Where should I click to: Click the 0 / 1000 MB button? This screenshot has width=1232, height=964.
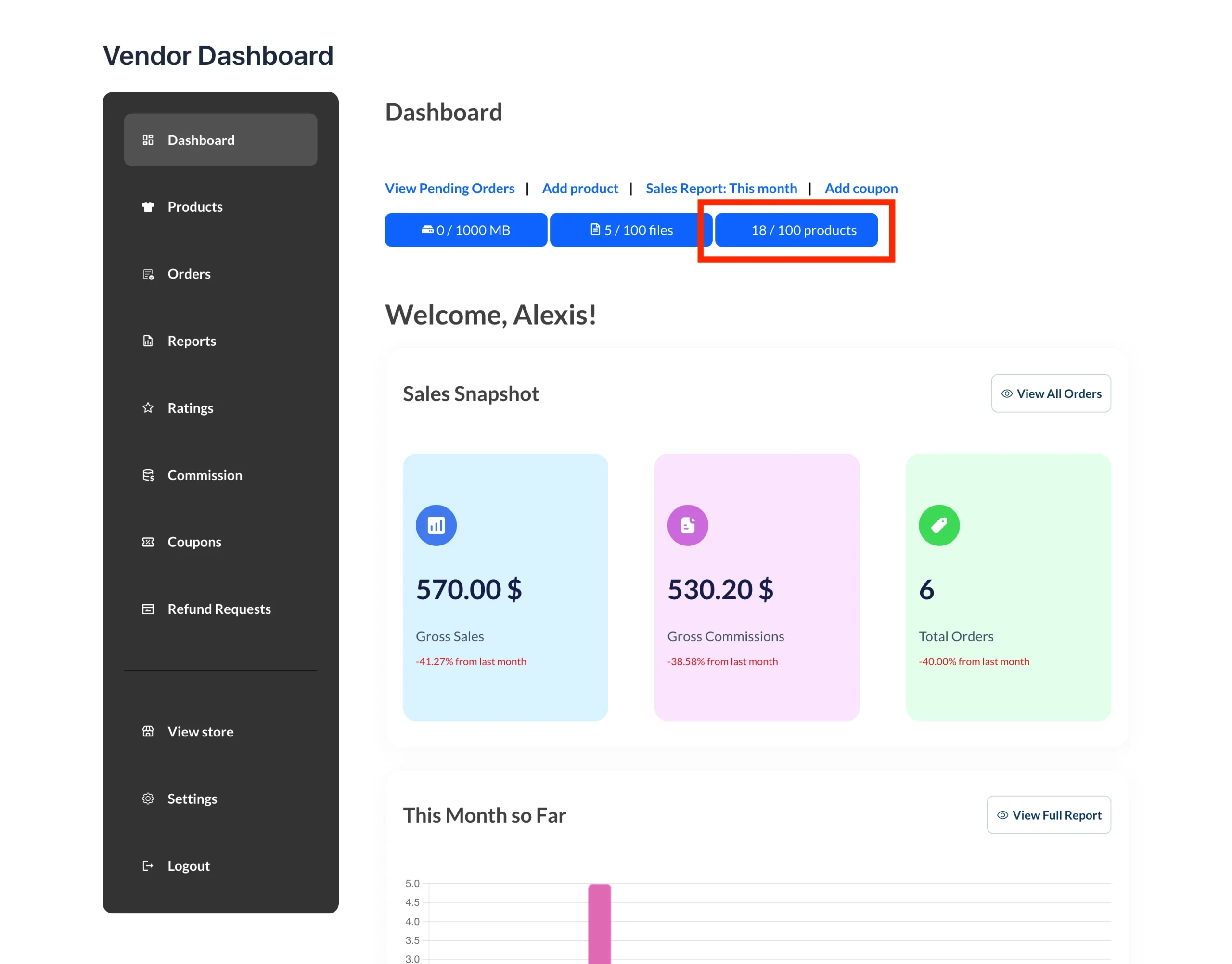click(x=466, y=230)
